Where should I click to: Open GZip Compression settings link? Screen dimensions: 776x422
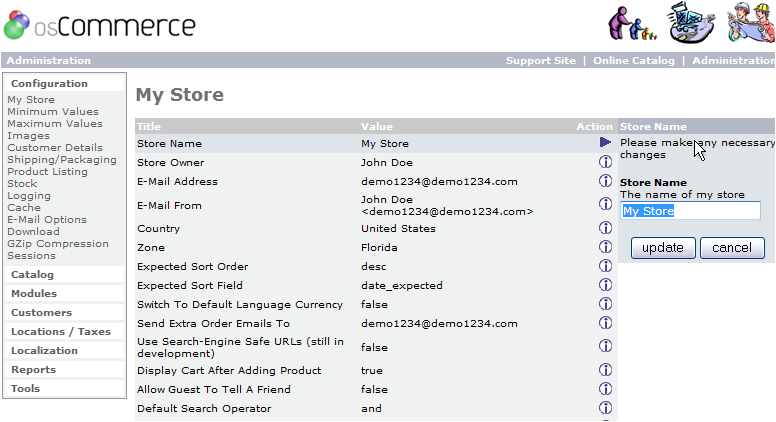pyautogui.click(x=58, y=244)
